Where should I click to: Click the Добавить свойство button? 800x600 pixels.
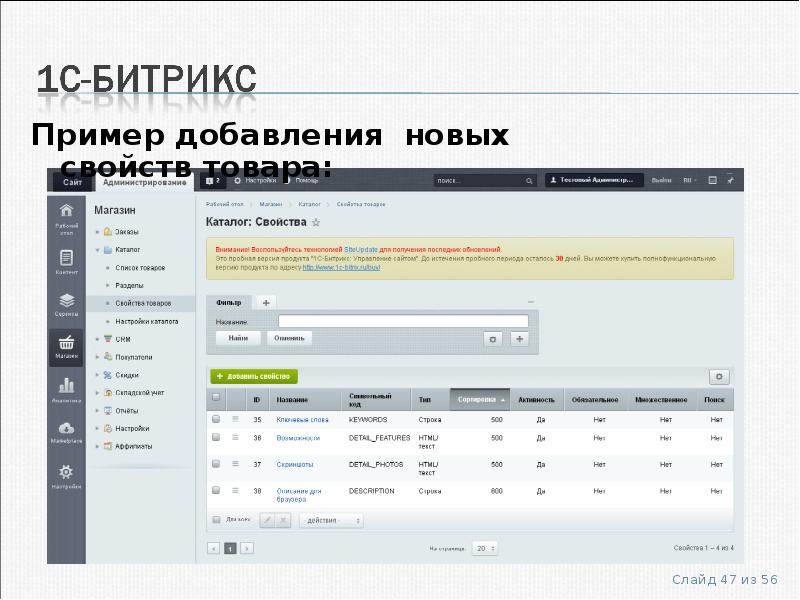[x=254, y=377]
